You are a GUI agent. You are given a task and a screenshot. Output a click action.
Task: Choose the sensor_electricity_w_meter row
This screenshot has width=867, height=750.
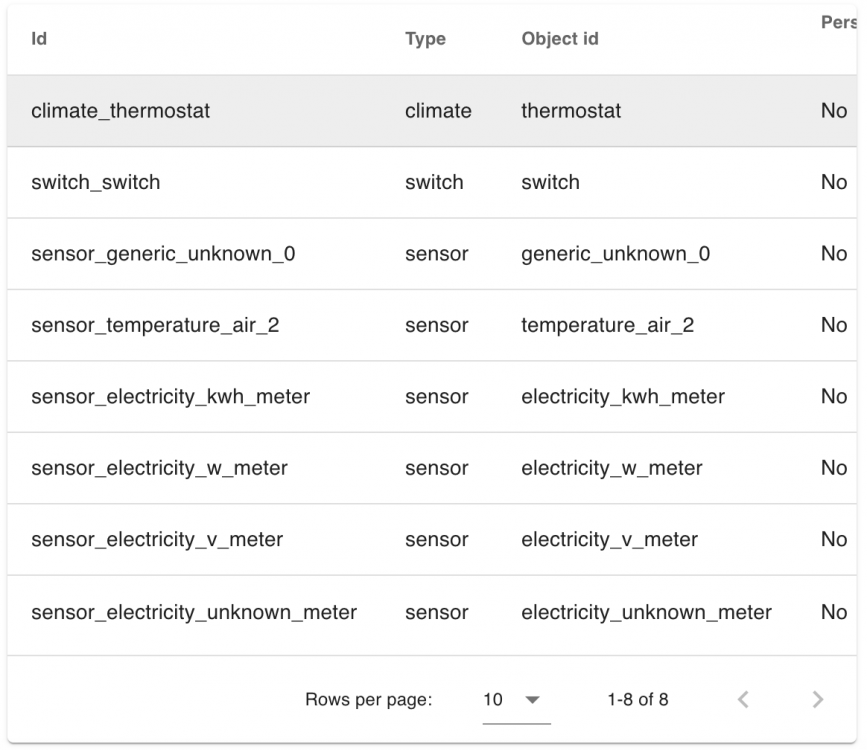pos(159,468)
